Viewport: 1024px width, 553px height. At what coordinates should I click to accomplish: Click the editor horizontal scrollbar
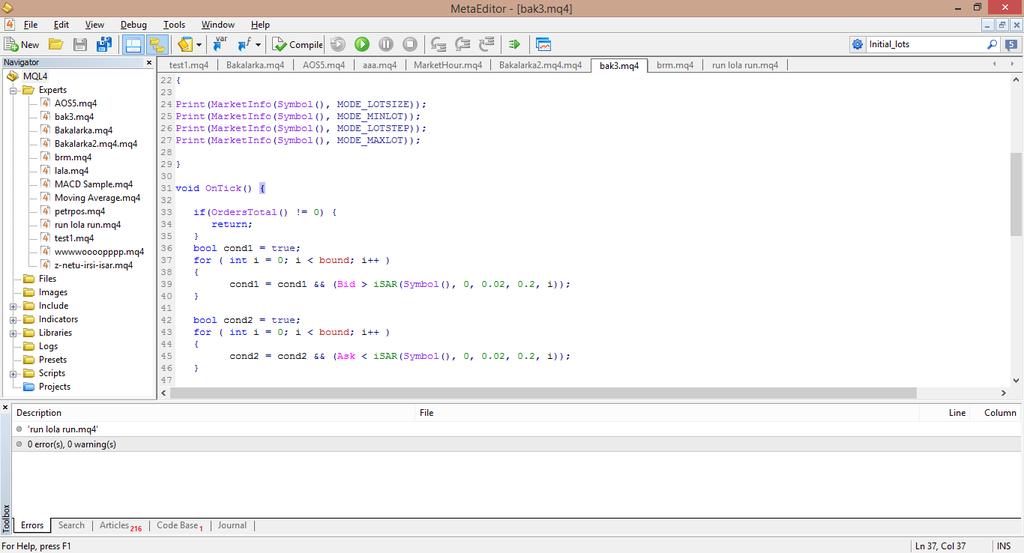coord(544,393)
